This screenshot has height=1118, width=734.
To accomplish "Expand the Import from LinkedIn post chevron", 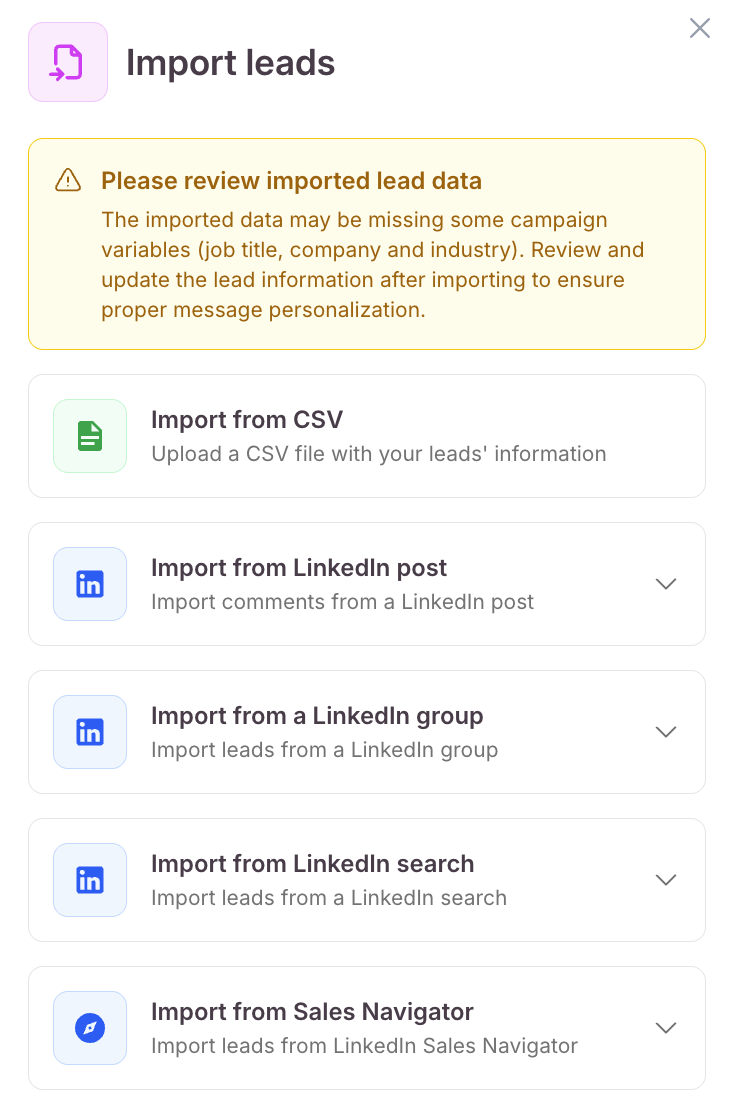I will click(666, 584).
